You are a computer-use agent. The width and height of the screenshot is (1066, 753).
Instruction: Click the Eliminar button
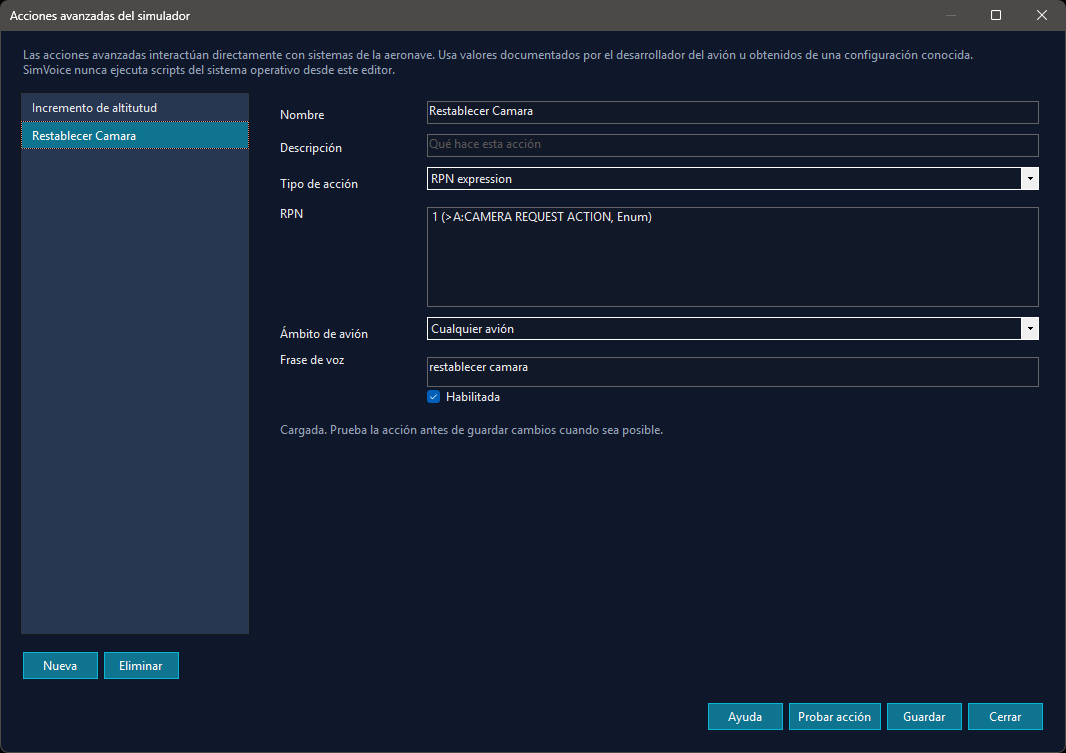(141, 665)
